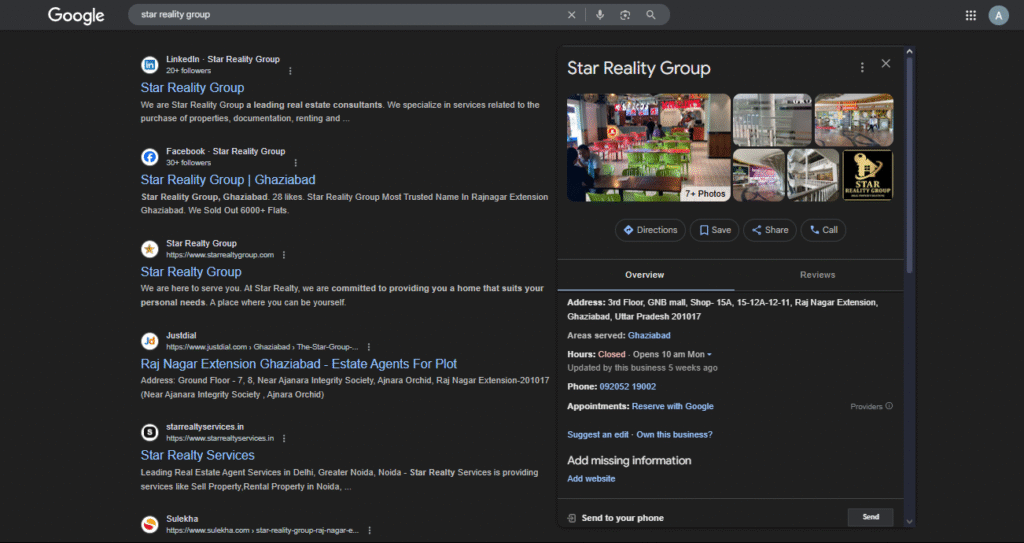Click the magnifier search icon

[651, 15]
